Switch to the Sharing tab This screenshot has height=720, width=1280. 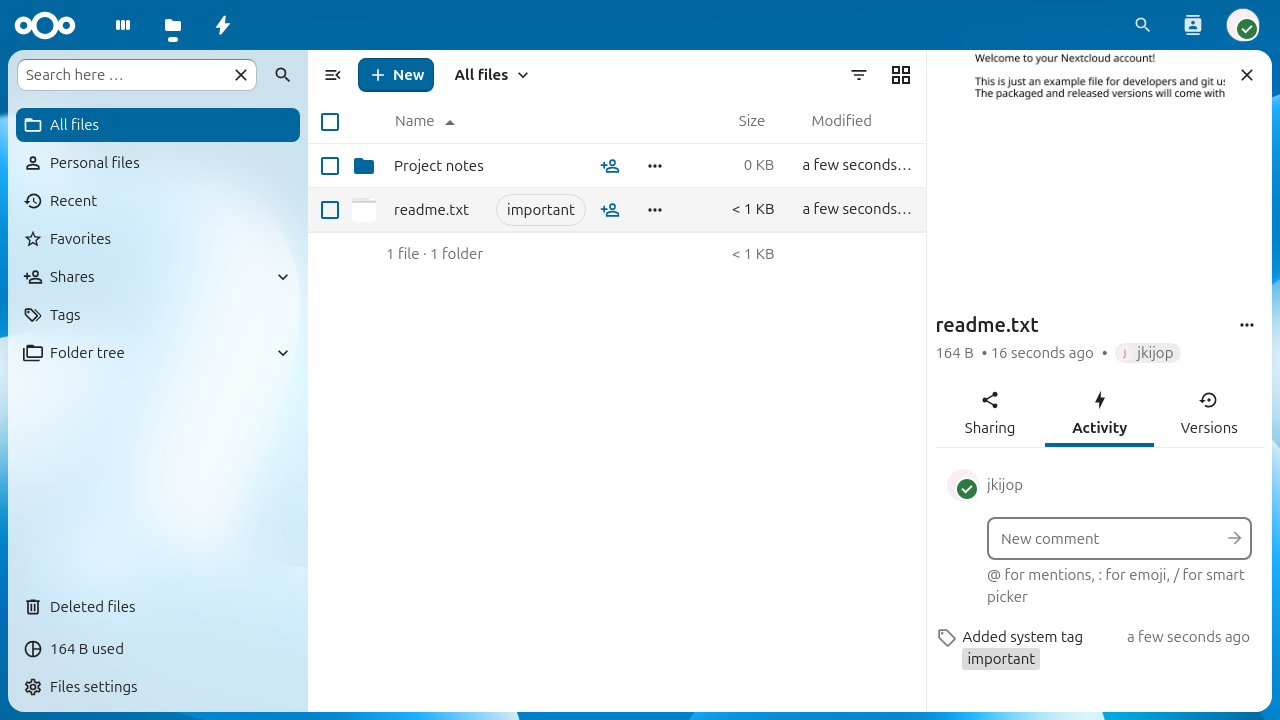click(x=989, y=413)
